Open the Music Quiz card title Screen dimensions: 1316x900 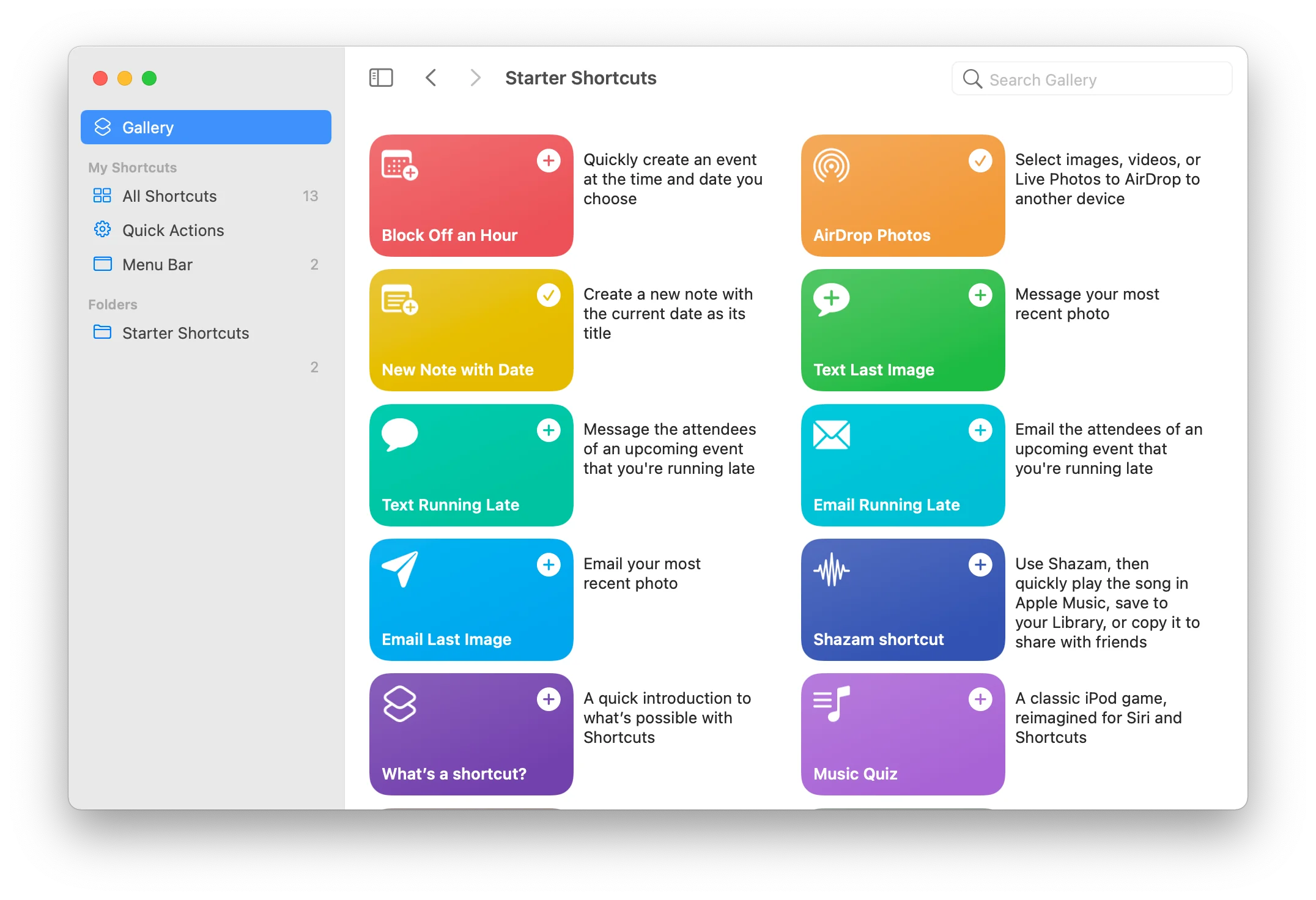pyautogui.click(x=855, y=773)
